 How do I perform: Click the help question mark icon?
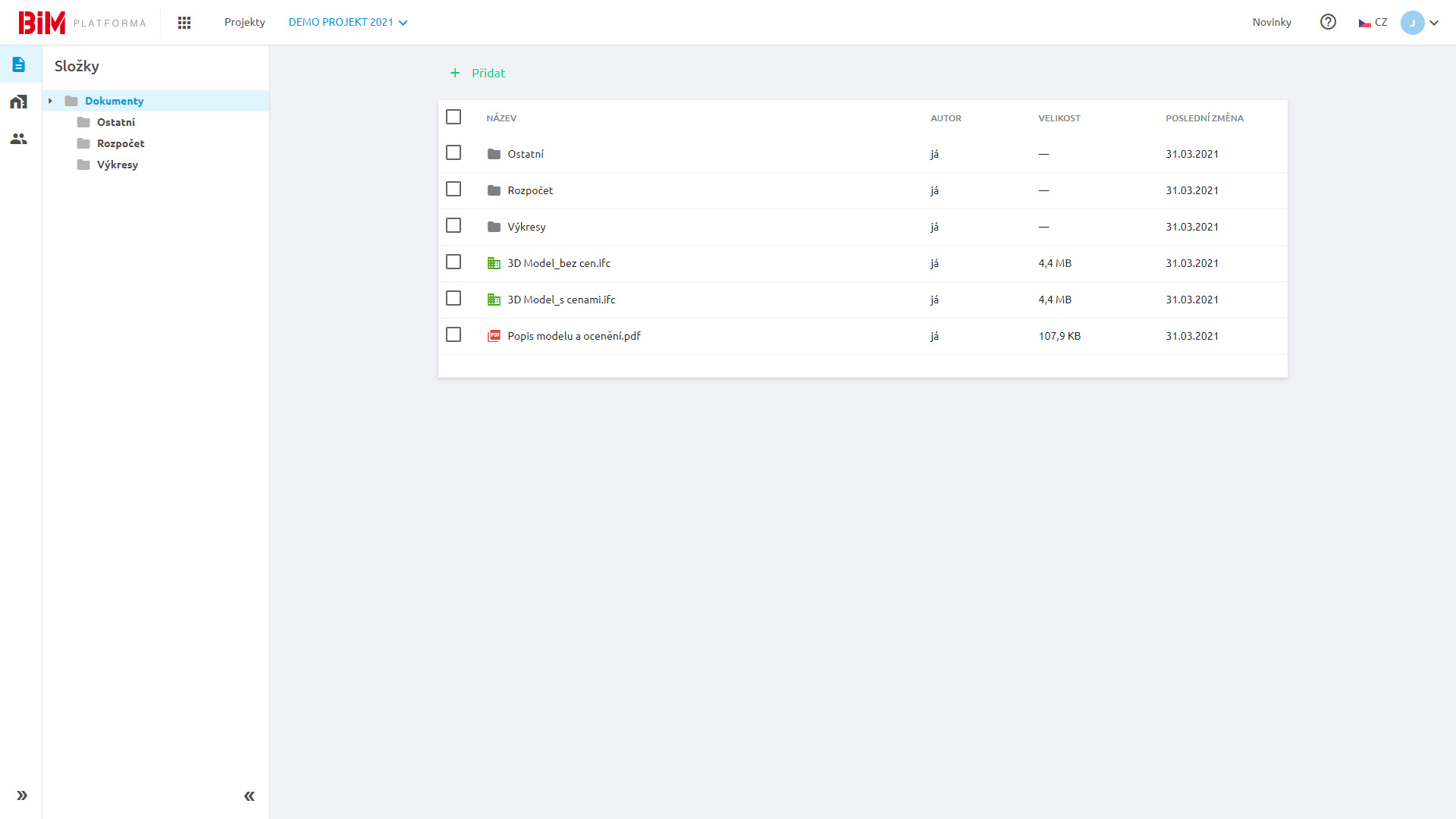click(1328, 22)
